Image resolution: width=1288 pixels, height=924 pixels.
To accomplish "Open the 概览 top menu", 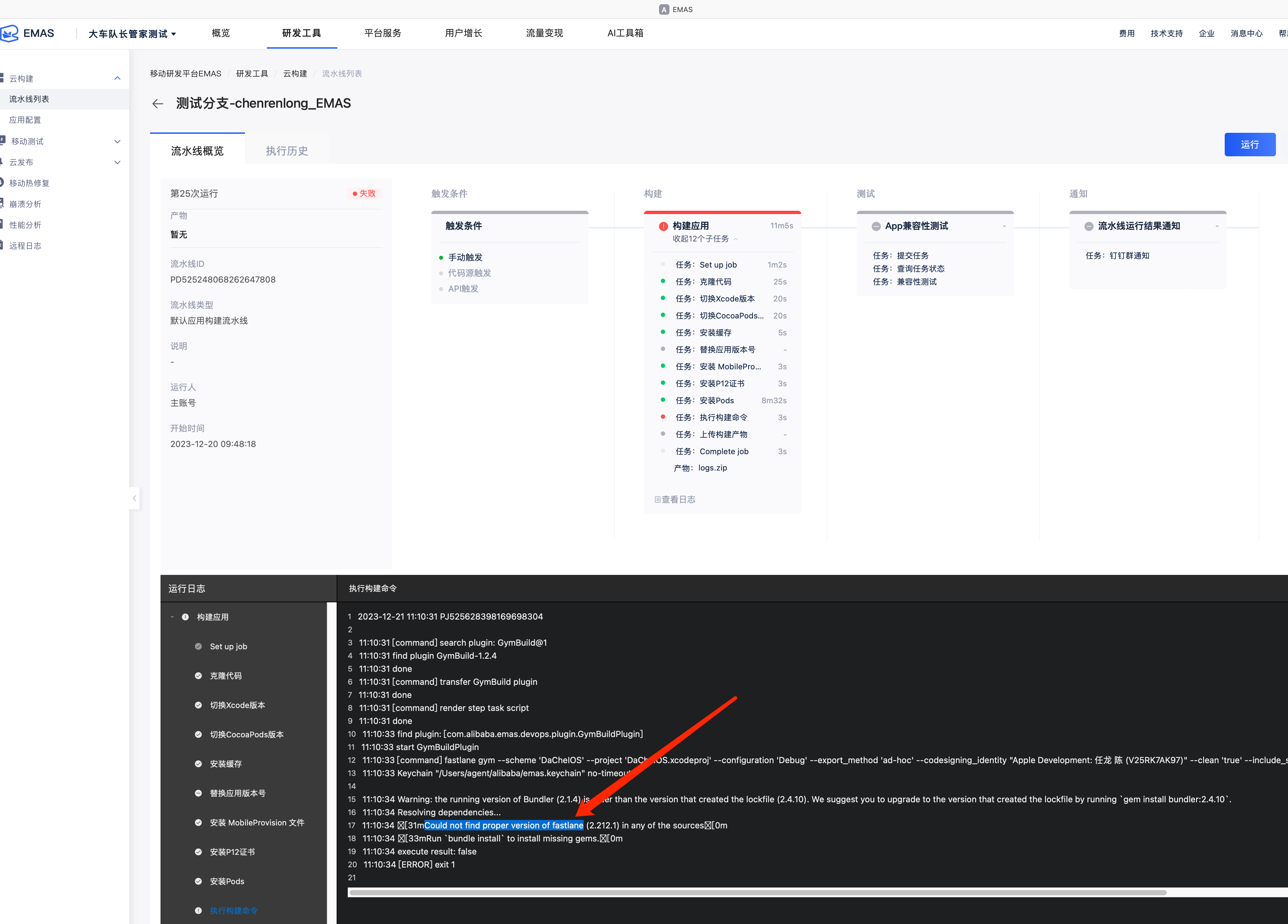I will pyautogui.click(x=220, y=33).
